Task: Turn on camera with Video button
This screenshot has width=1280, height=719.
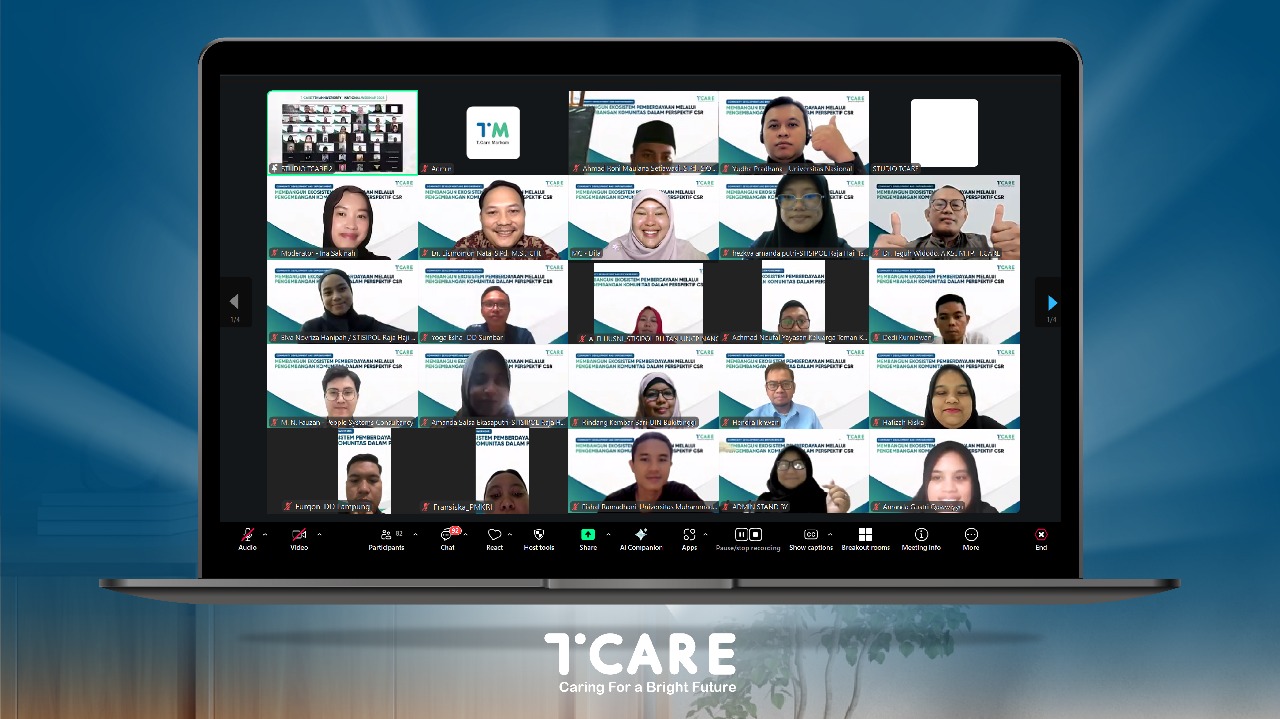Action: (299, 537)
